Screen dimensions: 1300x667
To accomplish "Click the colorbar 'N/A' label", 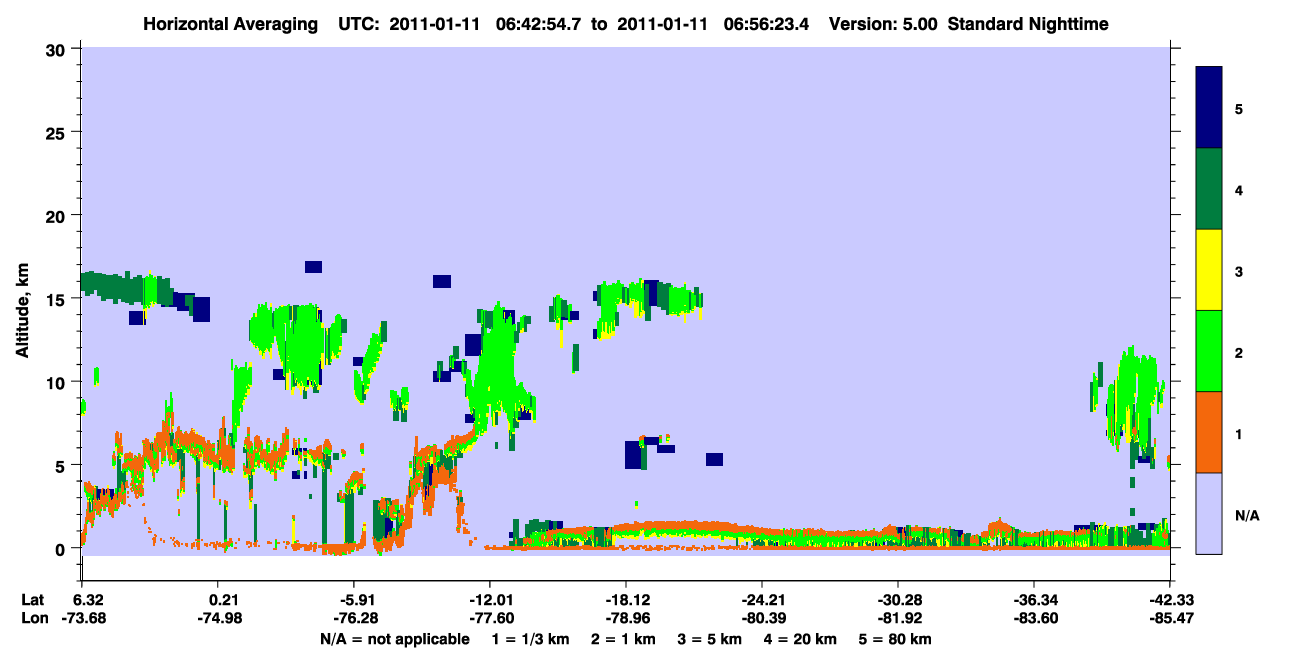I will click(1246, 515).
